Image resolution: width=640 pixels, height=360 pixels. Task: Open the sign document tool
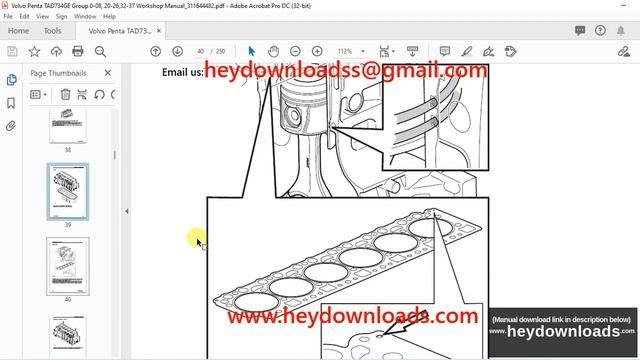(489, 51)
